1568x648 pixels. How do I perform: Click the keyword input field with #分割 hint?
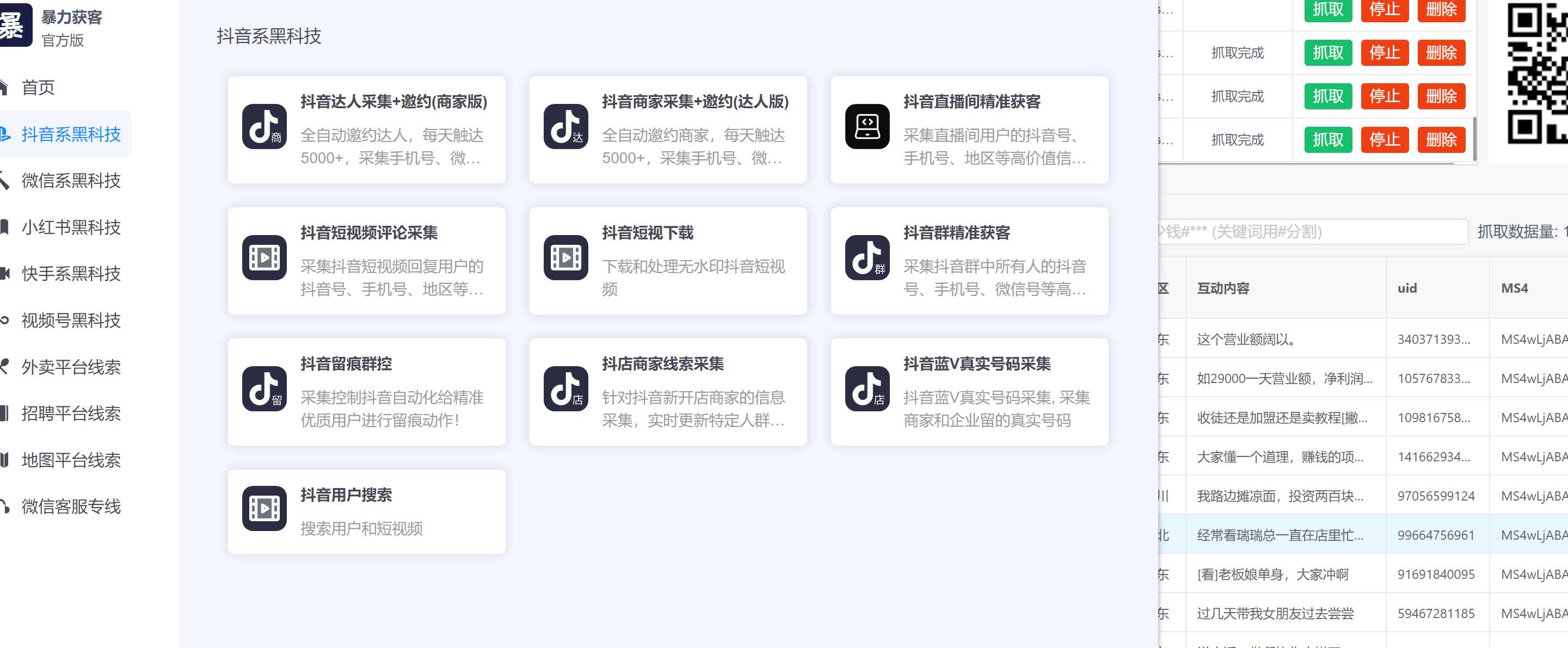click(1278, 231)
